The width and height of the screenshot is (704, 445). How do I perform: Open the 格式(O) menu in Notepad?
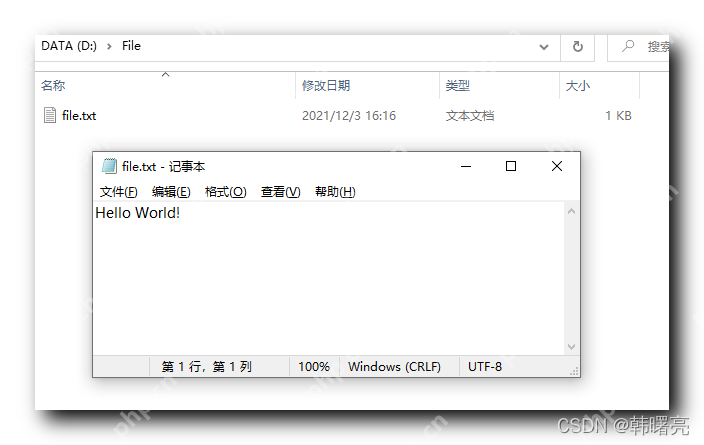pos(225,192)
